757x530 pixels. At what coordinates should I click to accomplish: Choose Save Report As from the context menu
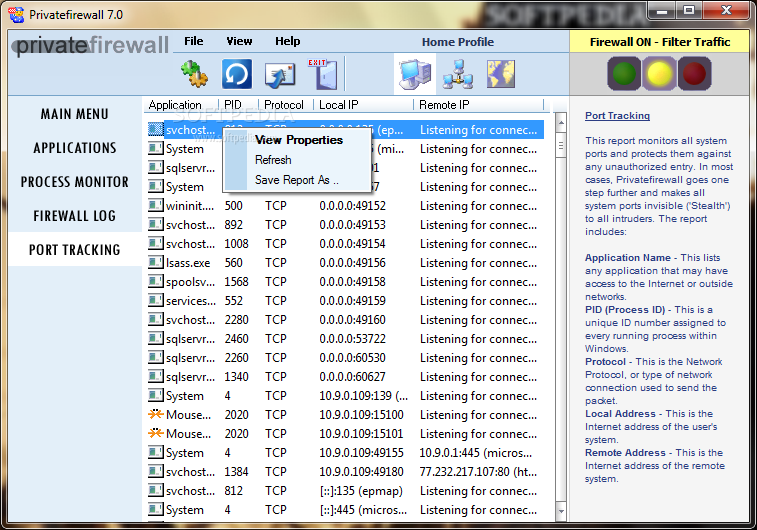click(x=296, y=180)
